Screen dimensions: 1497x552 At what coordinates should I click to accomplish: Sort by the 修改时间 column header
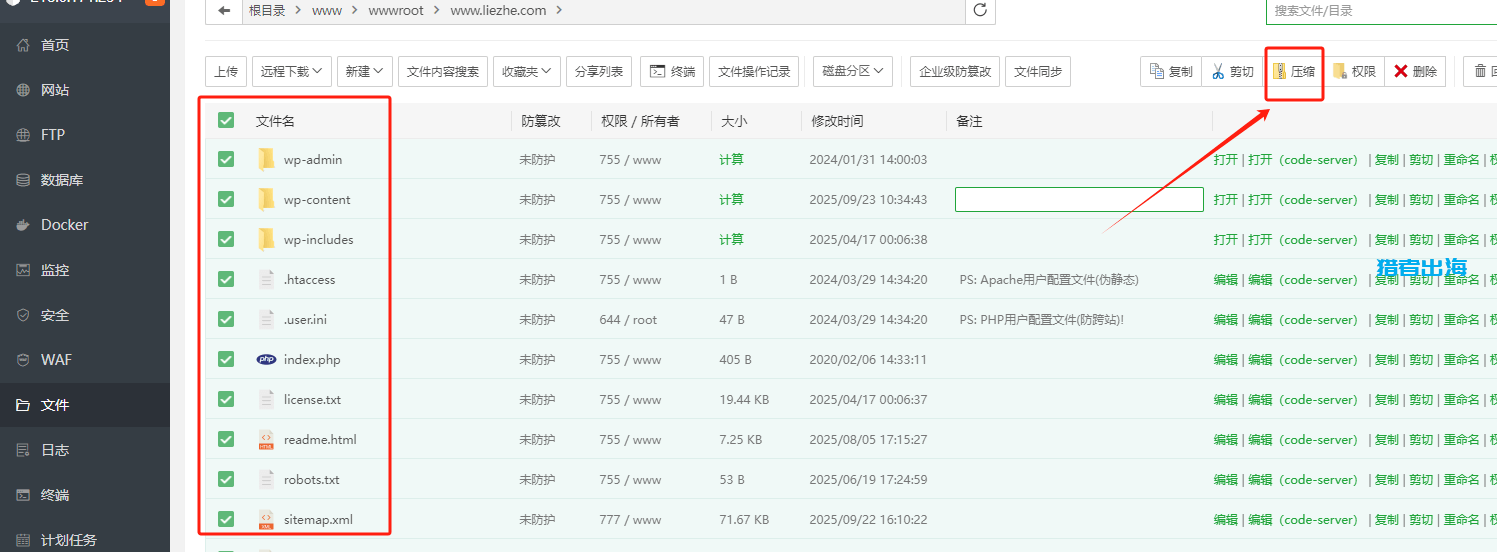tap(837, 121)
